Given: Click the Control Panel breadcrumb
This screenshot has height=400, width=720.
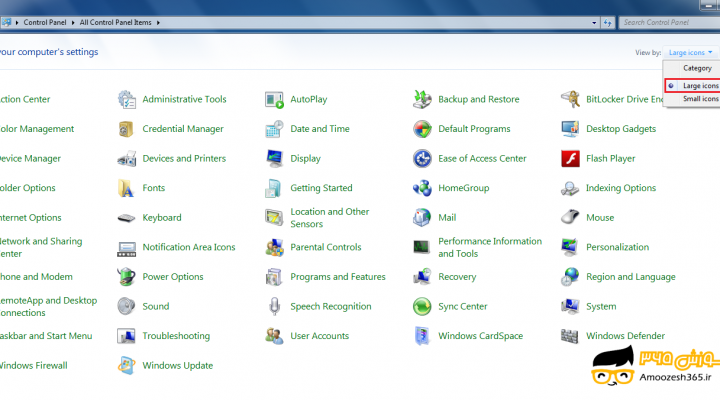Looking at the screenshot, I should pos(45,23).
